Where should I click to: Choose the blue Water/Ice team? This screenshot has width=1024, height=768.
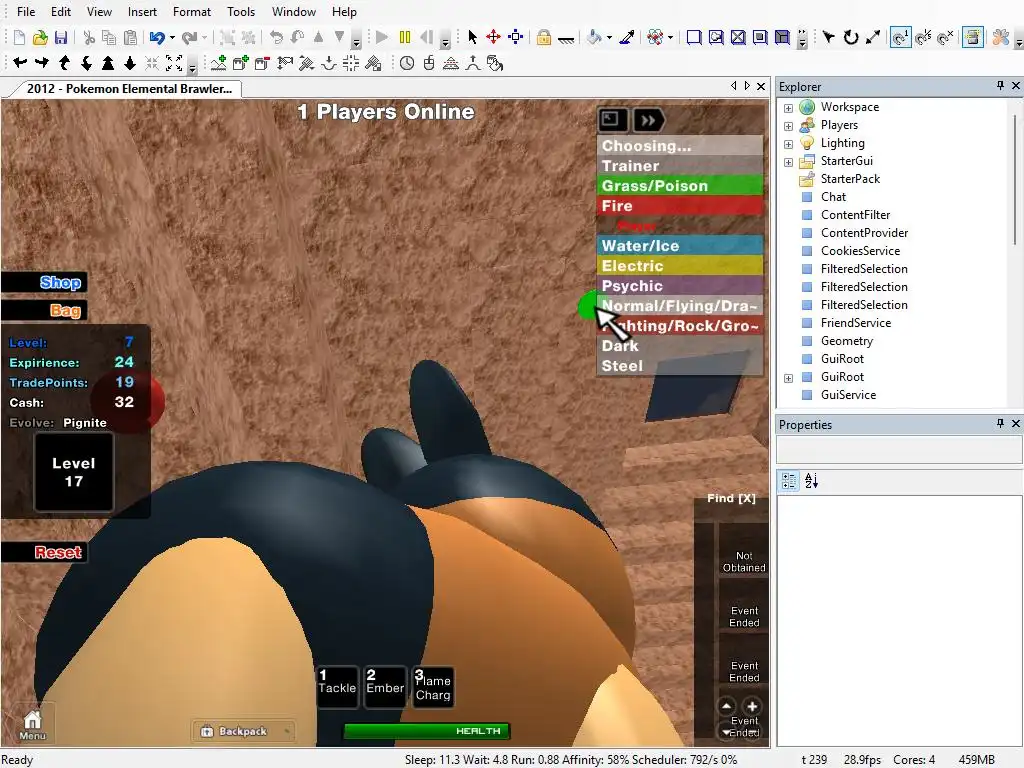(x=680, y=246)
